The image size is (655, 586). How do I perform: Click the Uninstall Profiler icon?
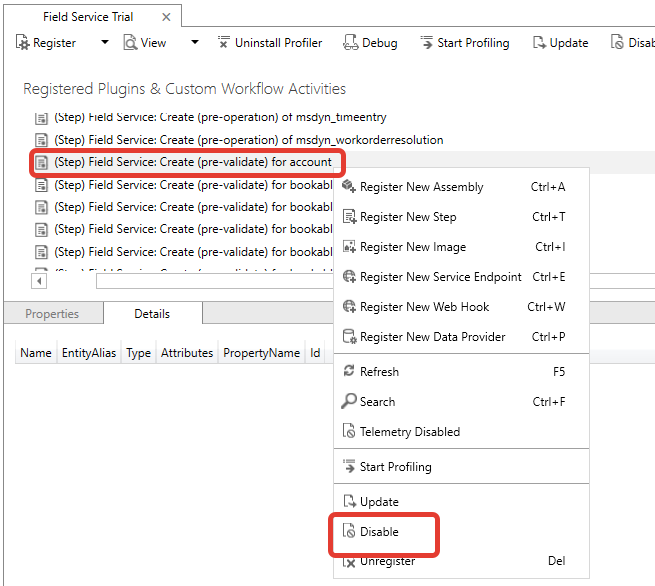tap(224, 42)
